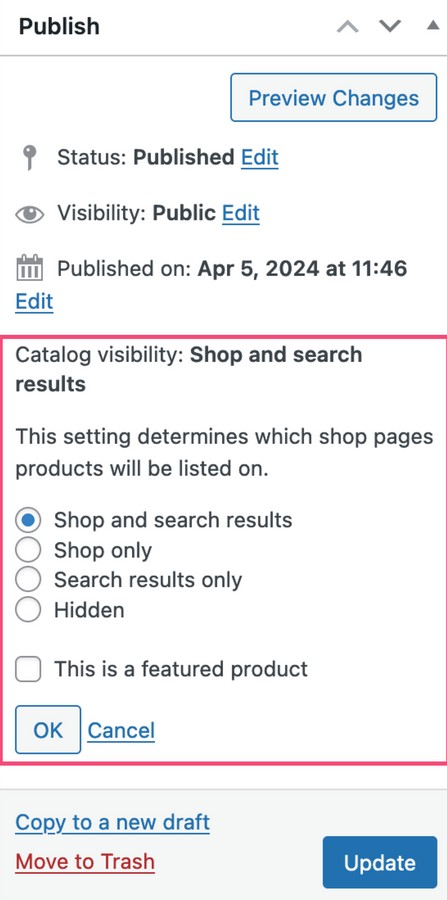The image size is (447, 900).
Task: Collapse the Publish panel with triangle toggle
Action: pyautogui.click(x=433, y=25)
